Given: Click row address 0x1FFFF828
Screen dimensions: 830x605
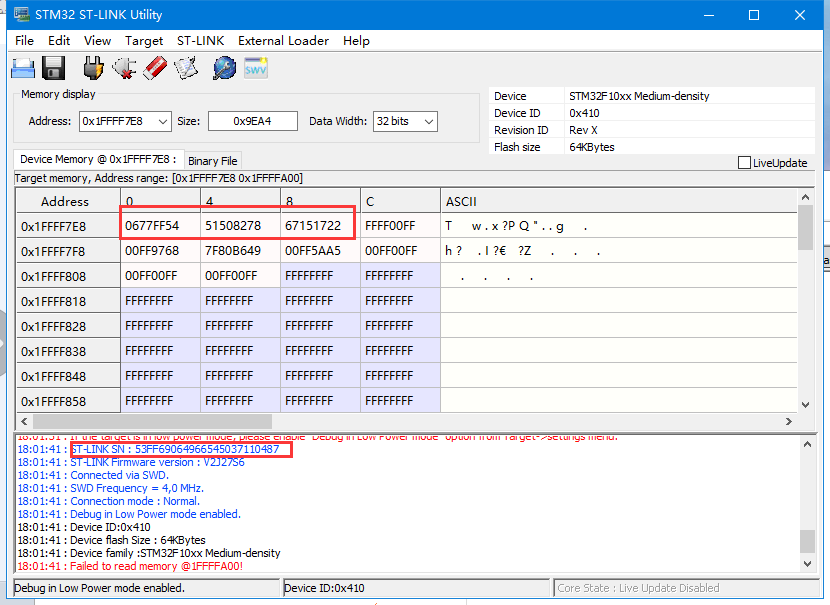Looking at the screenshot, I should 68,326.
